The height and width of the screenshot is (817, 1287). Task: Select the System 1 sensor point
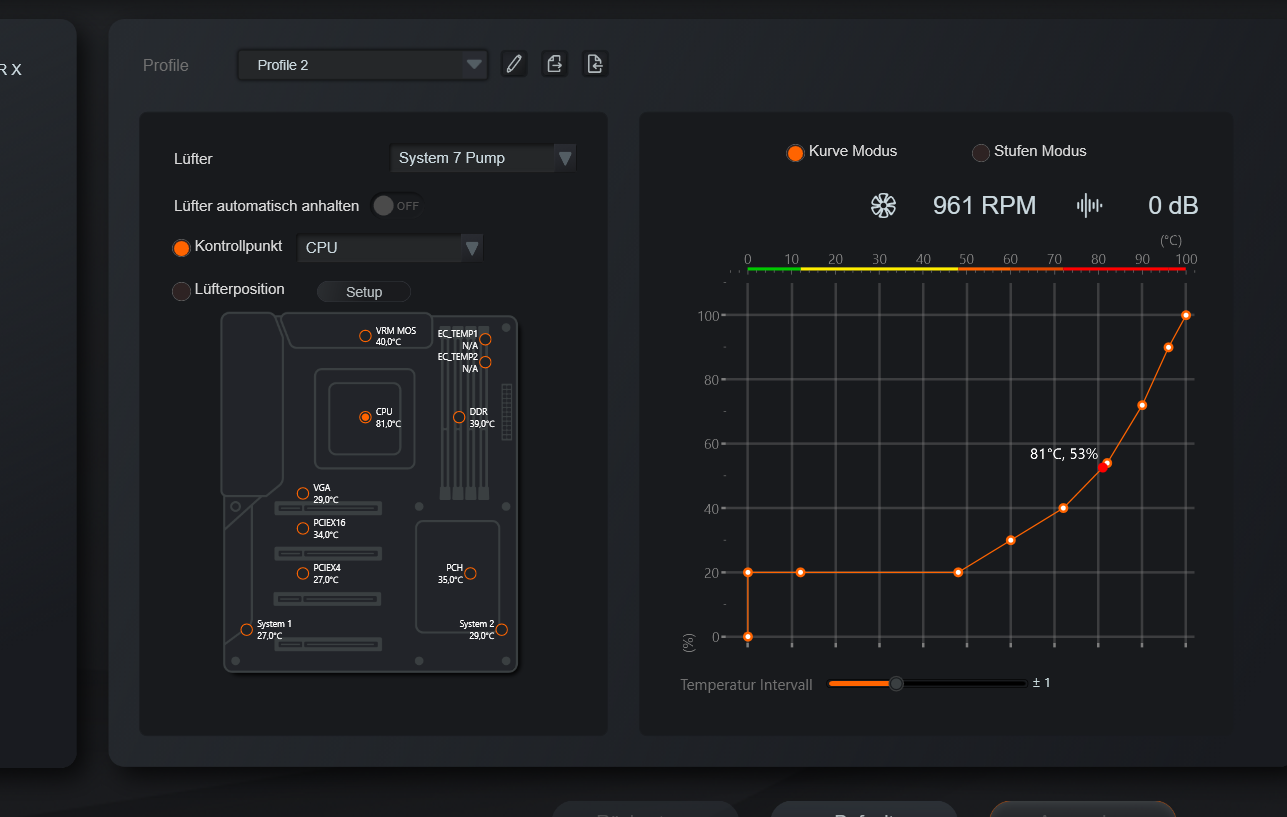coord(247,629)
